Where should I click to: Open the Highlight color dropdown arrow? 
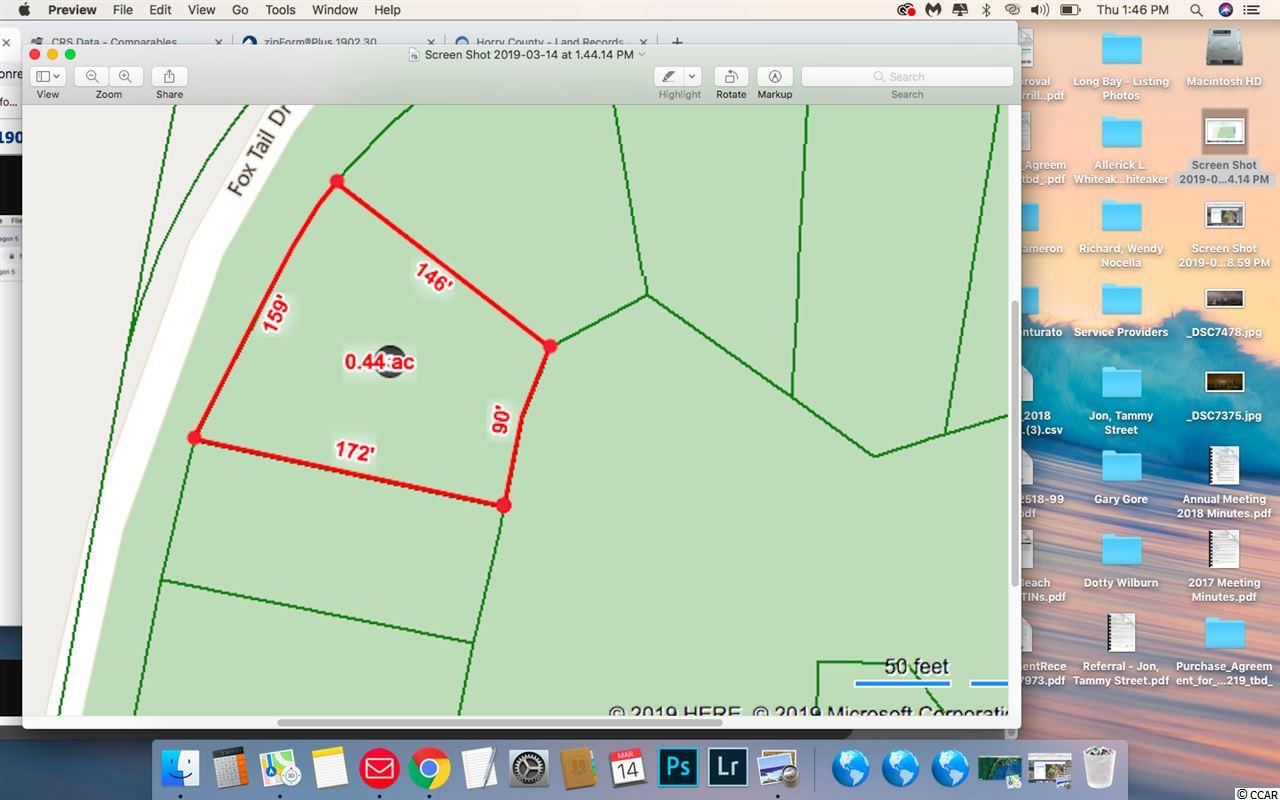coord(693,76)
